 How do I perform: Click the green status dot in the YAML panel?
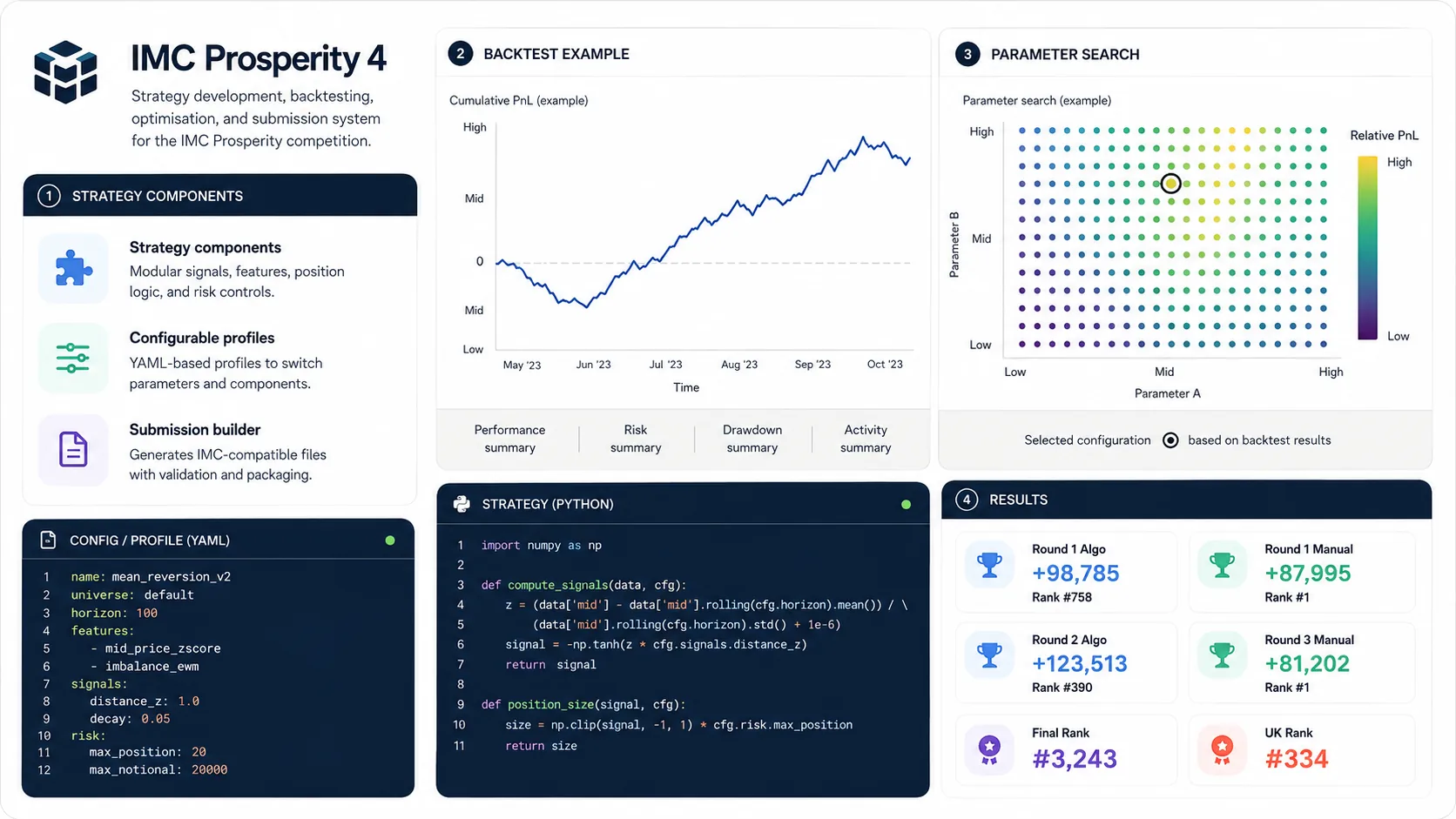coord(390,540)
